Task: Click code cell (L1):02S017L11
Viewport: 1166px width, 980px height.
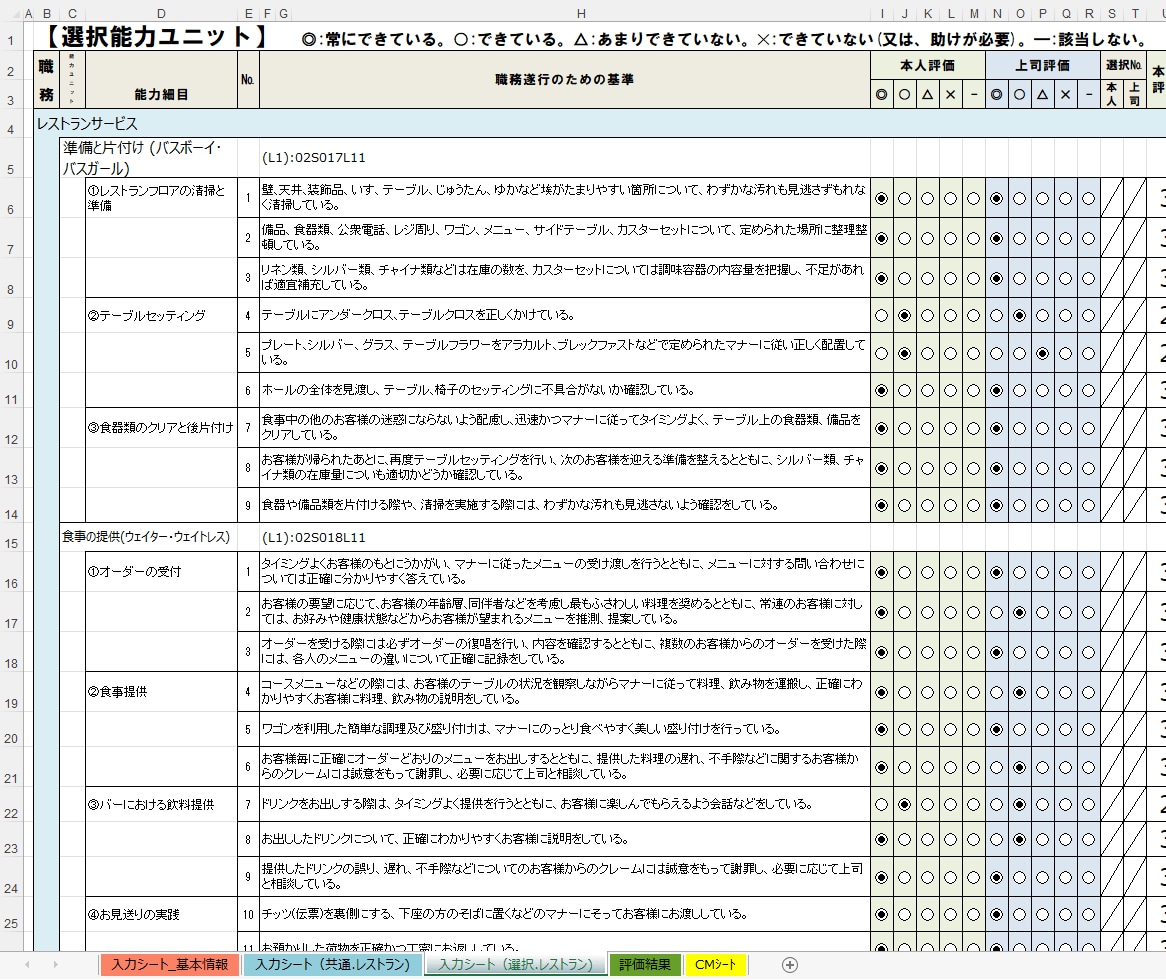Action: click(313, 158)
